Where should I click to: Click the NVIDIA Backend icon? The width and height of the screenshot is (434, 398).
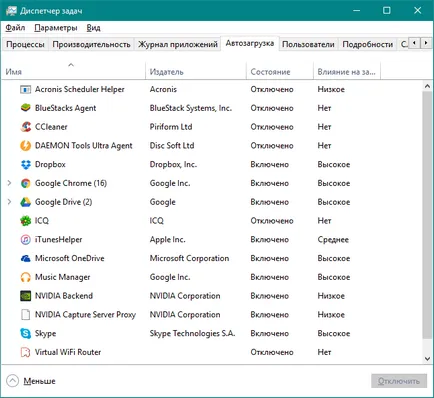tap(25, 296)
